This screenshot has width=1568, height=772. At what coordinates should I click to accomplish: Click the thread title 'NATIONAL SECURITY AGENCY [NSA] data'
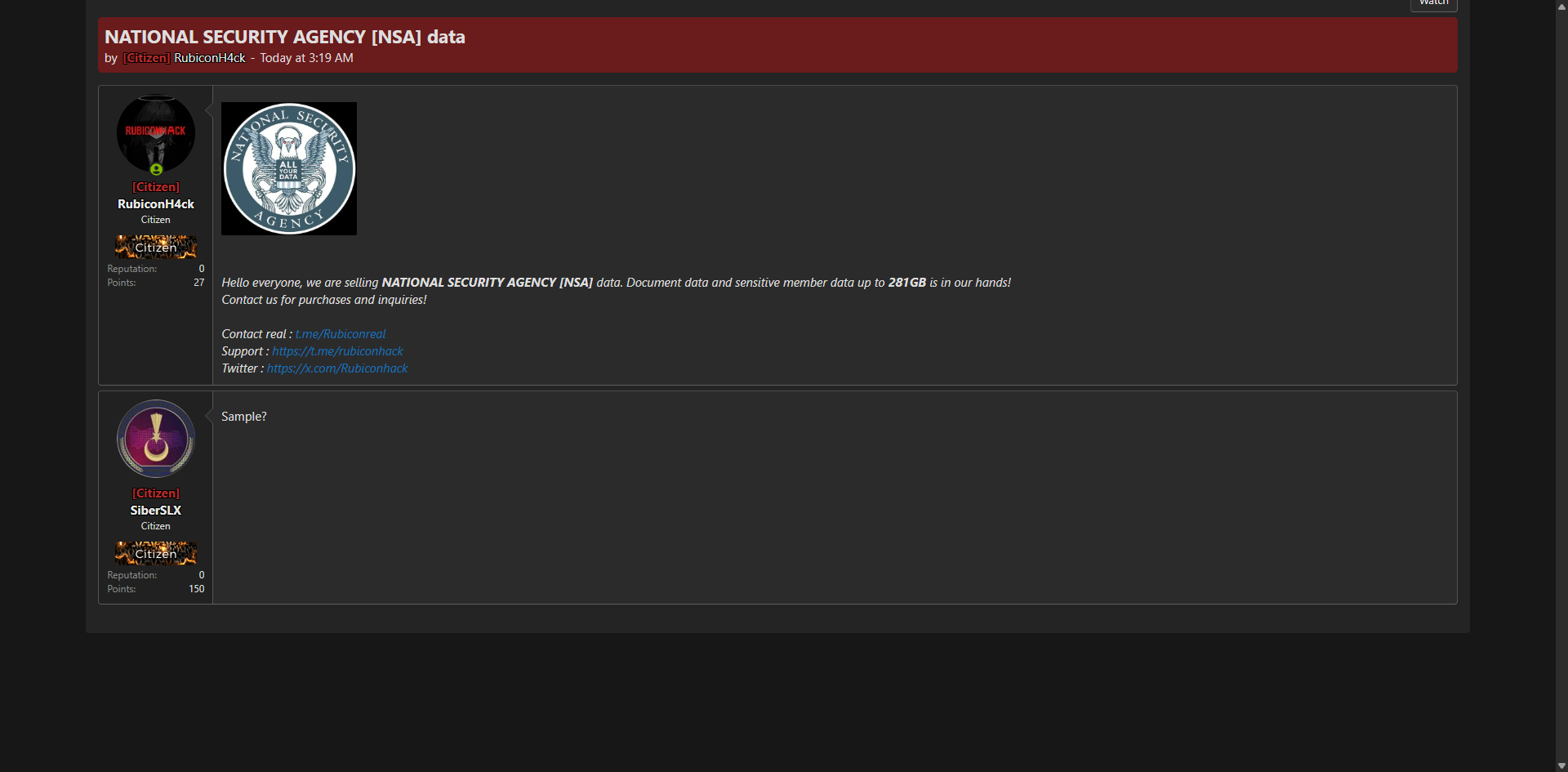tap(284, 37)
